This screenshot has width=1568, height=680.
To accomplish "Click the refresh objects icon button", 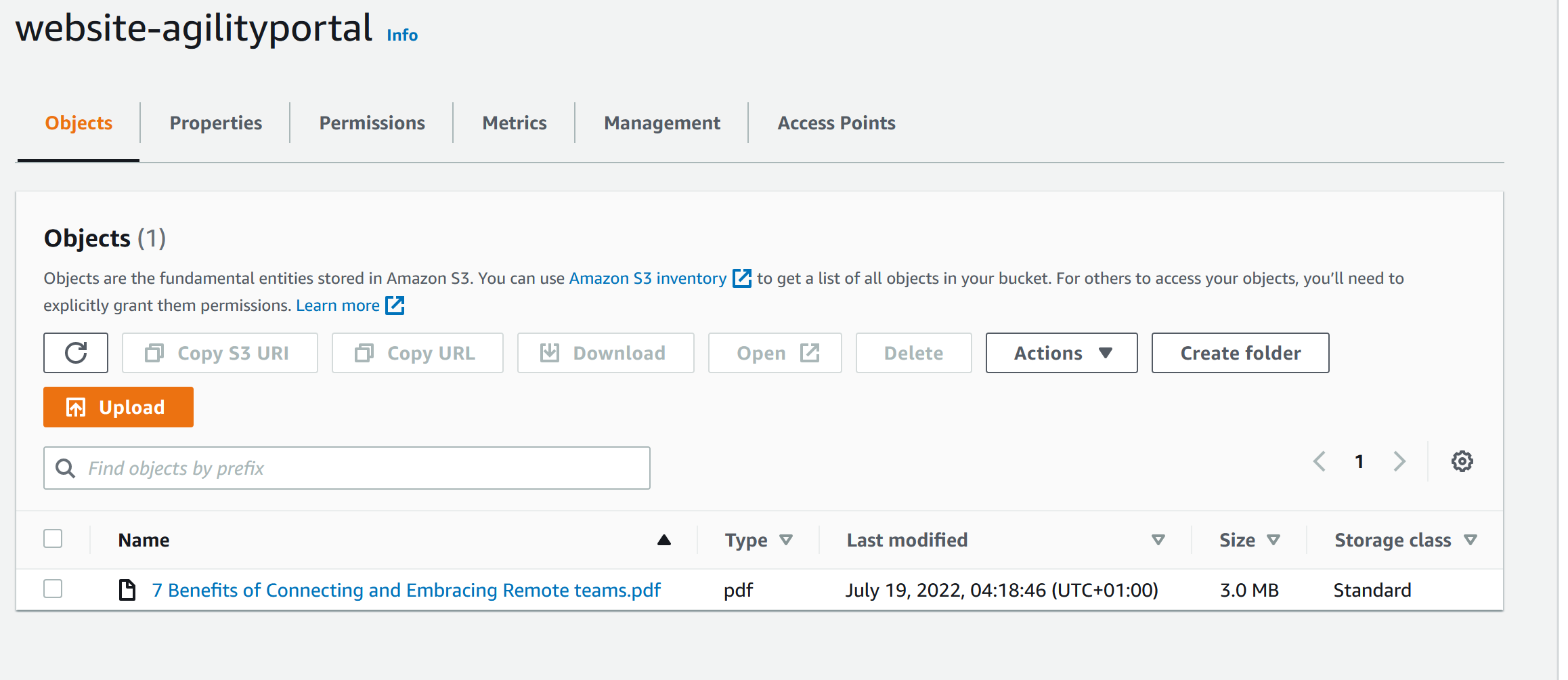I will click(x=76, y=353).
